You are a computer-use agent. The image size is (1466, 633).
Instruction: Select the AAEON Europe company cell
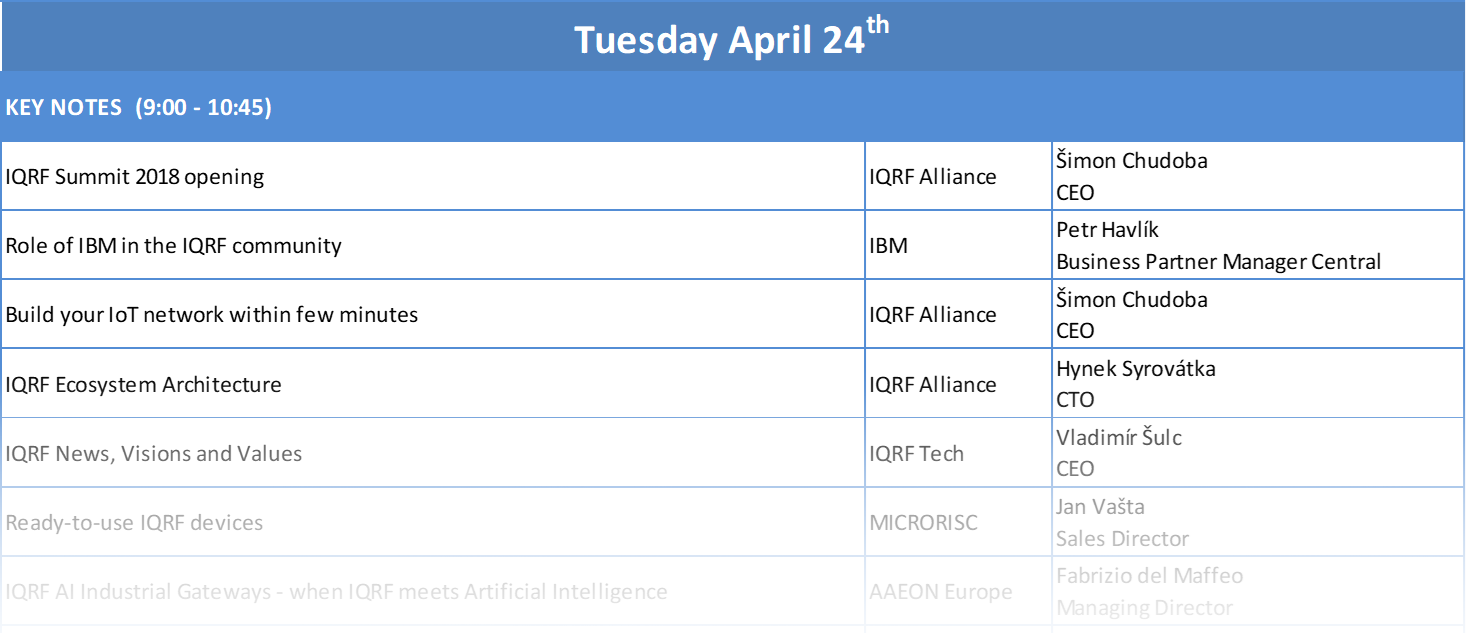(959, 591)
